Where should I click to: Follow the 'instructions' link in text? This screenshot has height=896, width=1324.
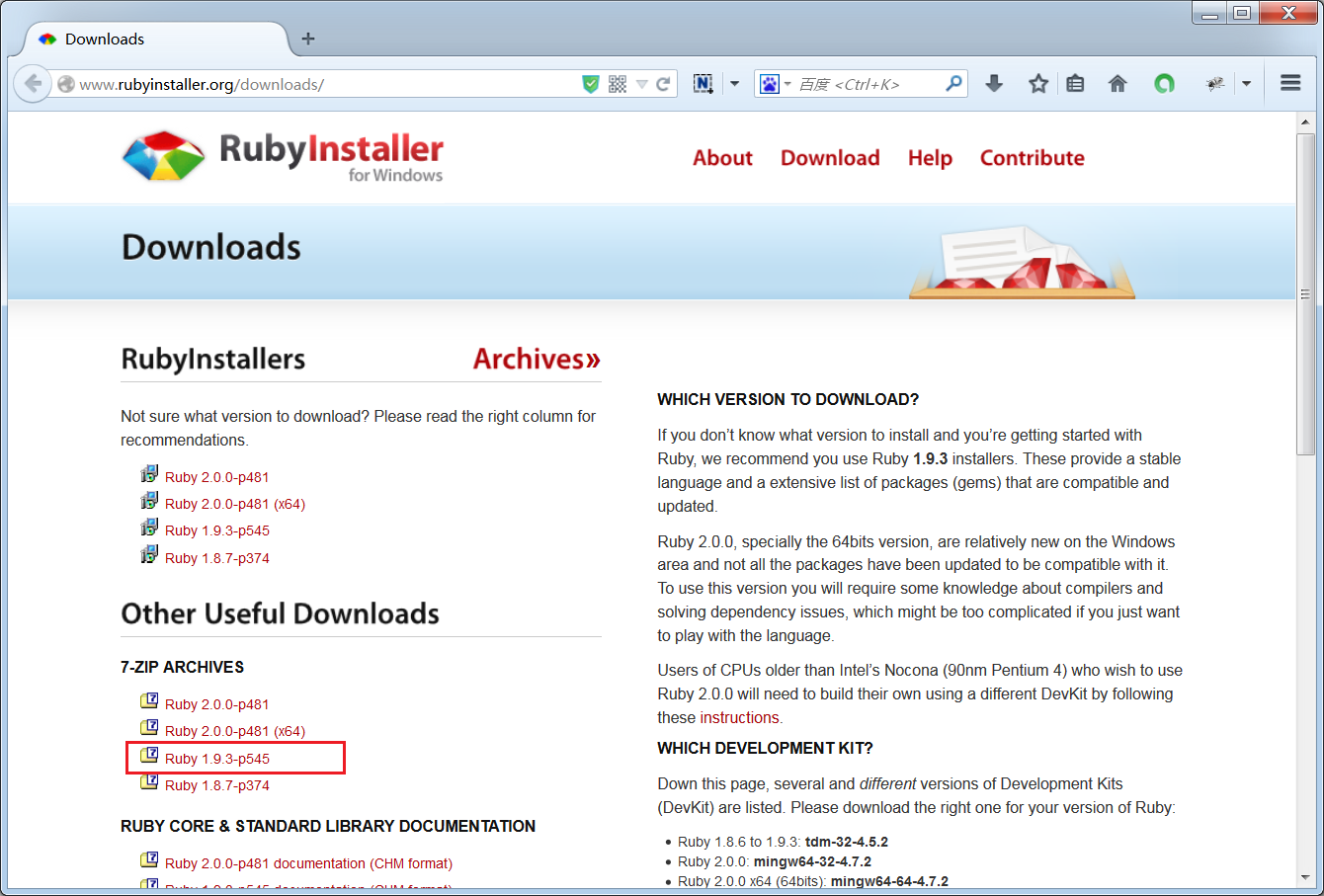pos(739,717)
